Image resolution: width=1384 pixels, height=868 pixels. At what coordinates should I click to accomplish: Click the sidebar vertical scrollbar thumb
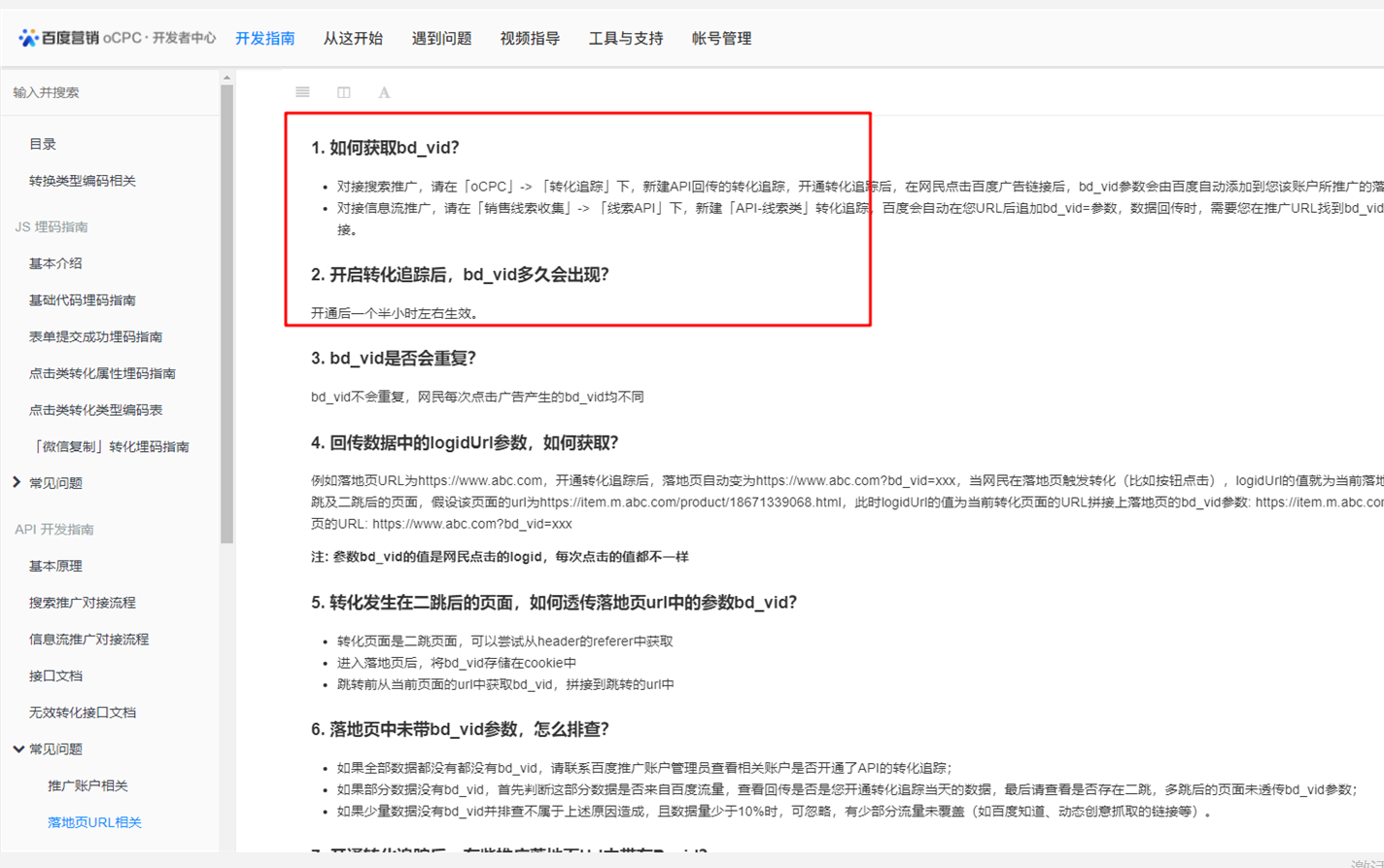point(226,314)
